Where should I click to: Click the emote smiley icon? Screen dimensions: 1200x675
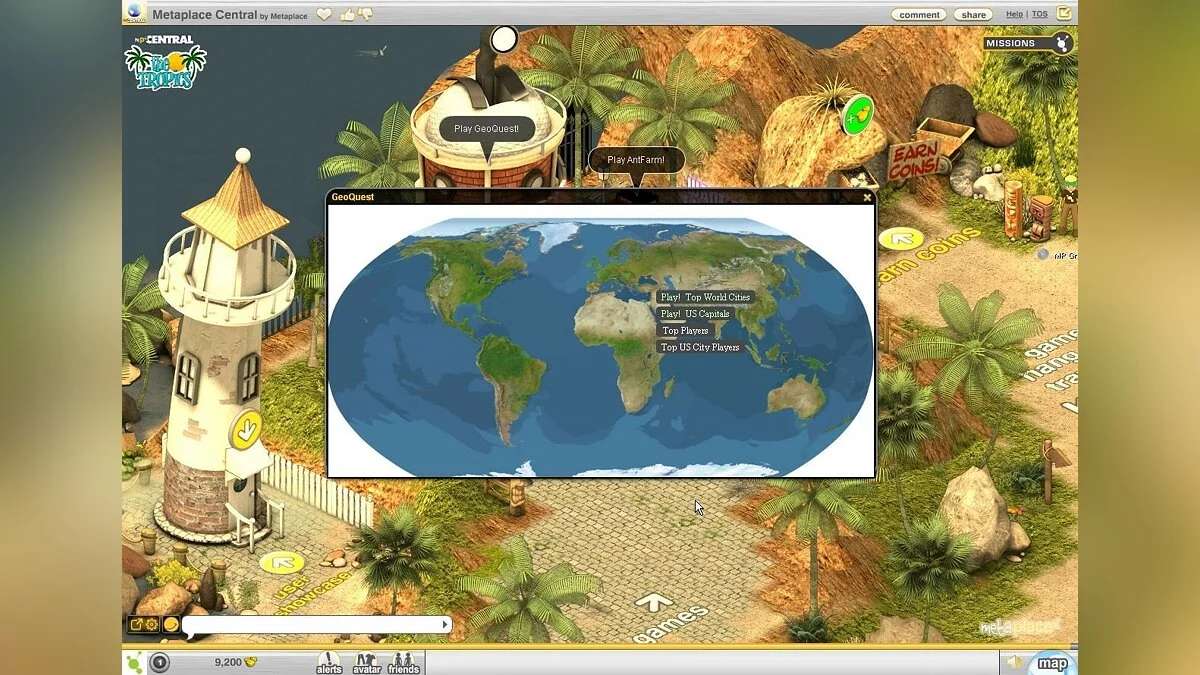pos(171,625)
